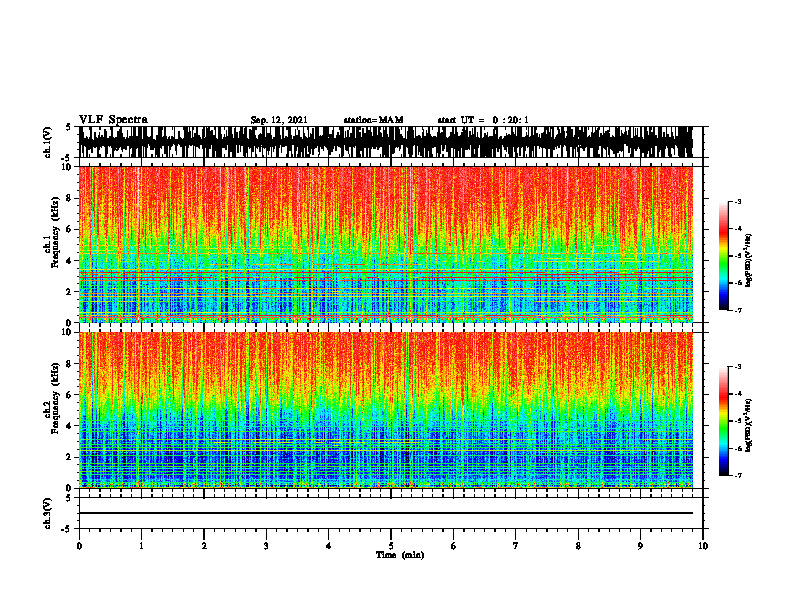Click the ch.1(V) waveform strip at top

coord(386,142)
